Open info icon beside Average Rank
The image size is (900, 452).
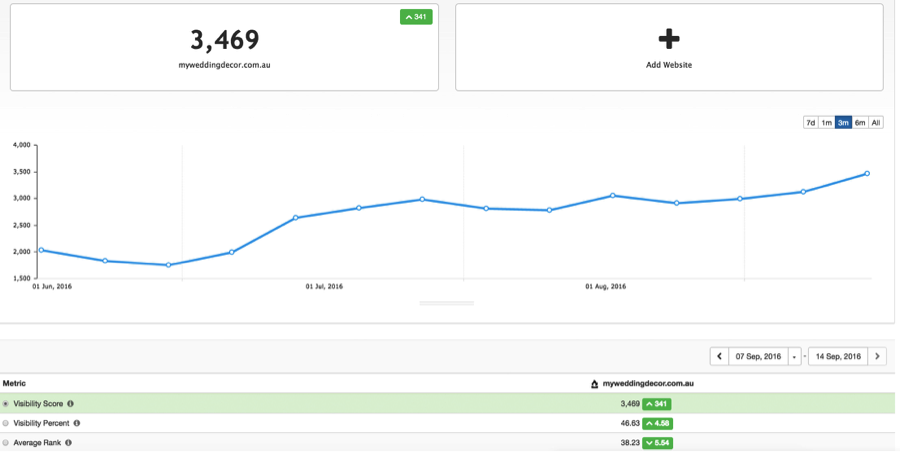click(68, 443)
